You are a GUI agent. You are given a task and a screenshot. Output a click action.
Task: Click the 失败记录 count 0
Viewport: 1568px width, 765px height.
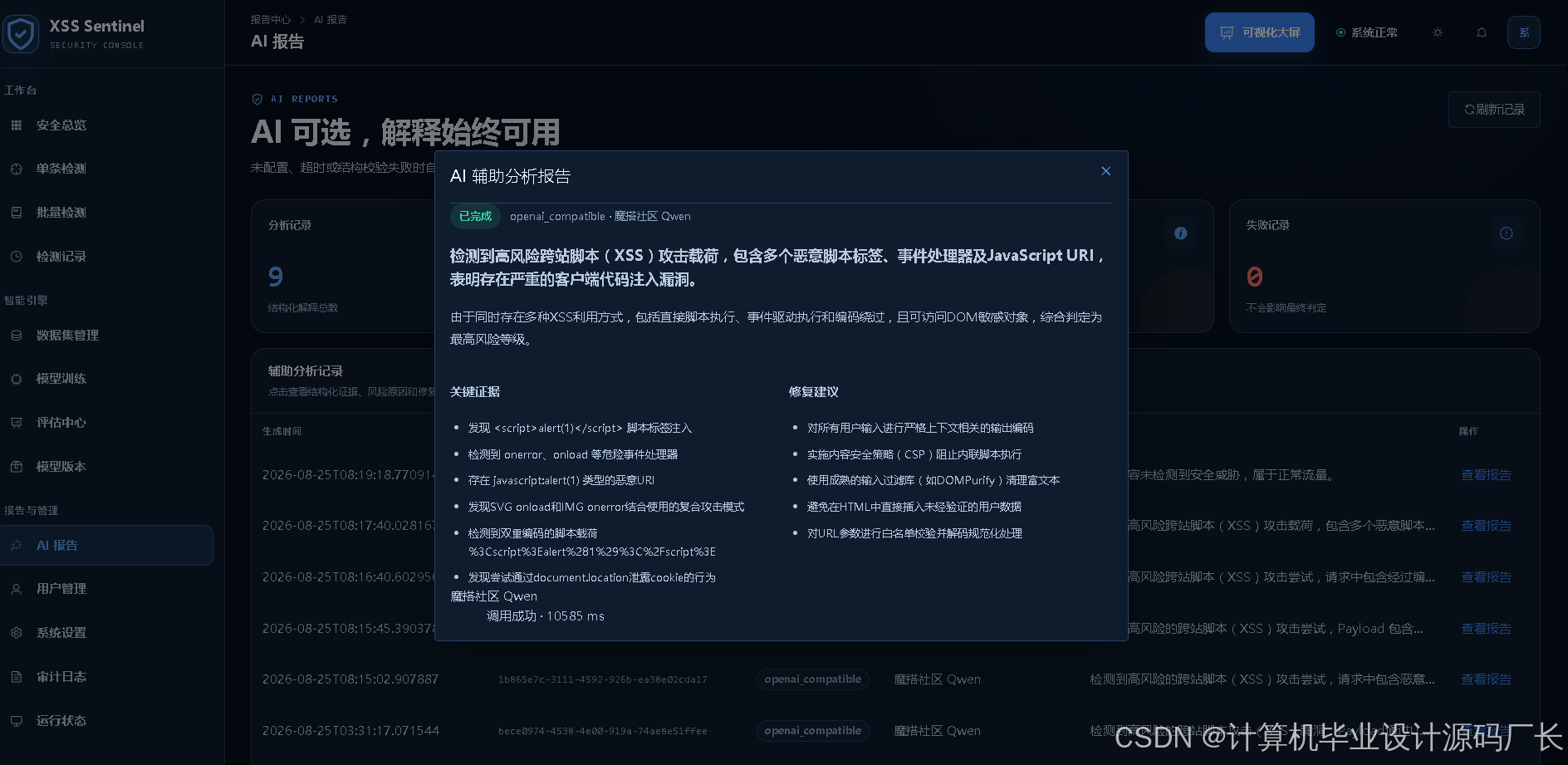(x=1254, y=277)
